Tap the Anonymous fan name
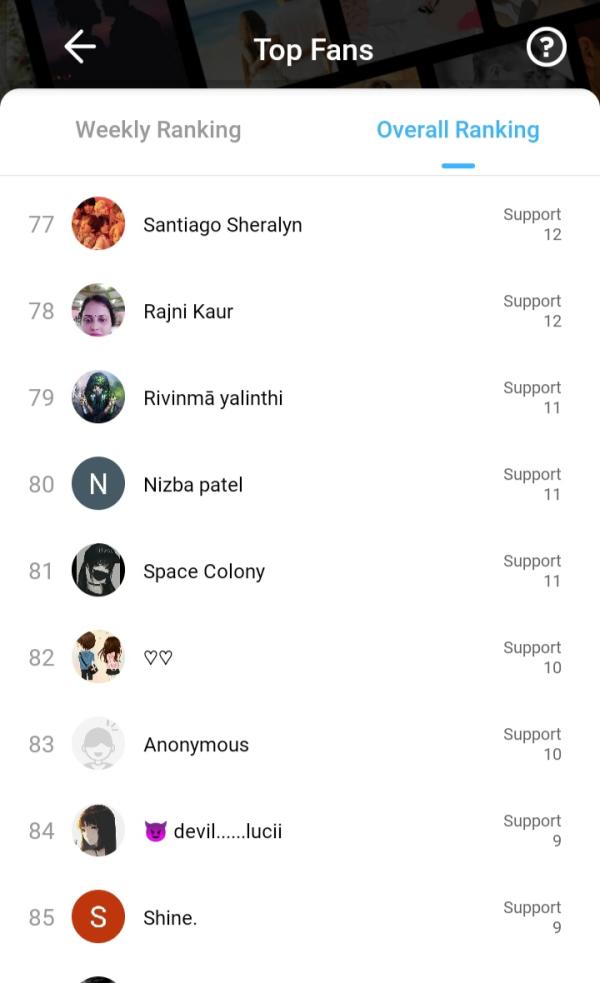 pyautogui.click(x=196, y=745)
